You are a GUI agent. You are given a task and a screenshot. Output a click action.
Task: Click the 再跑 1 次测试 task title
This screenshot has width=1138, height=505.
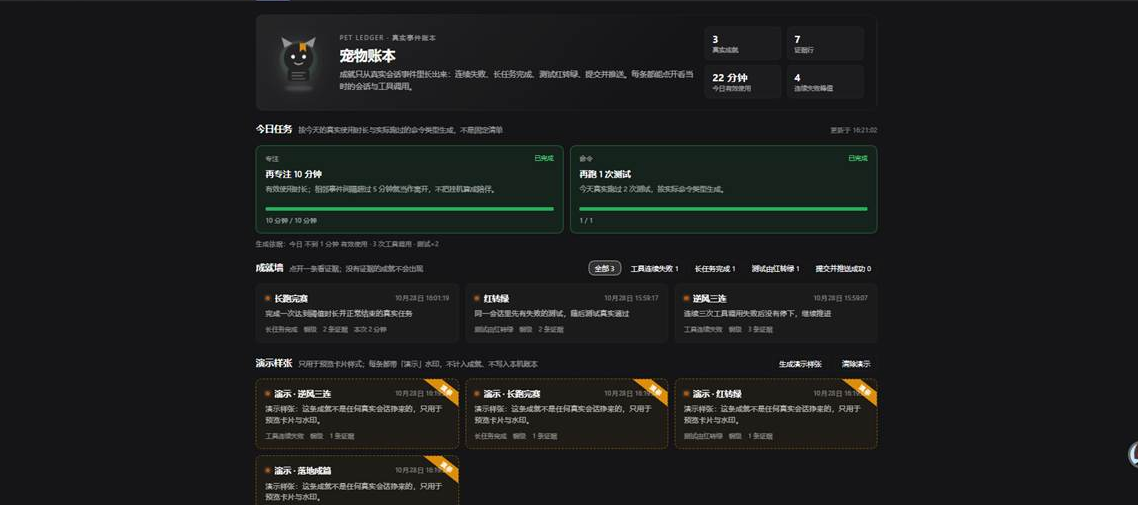pyautogui.click(x=605, y=174)
